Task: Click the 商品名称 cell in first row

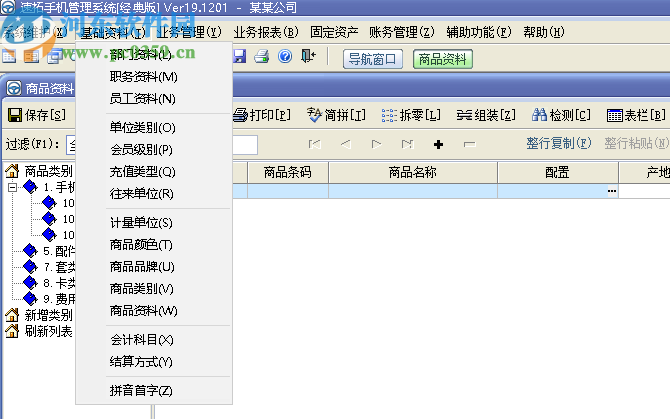Action: pos(413,191)
